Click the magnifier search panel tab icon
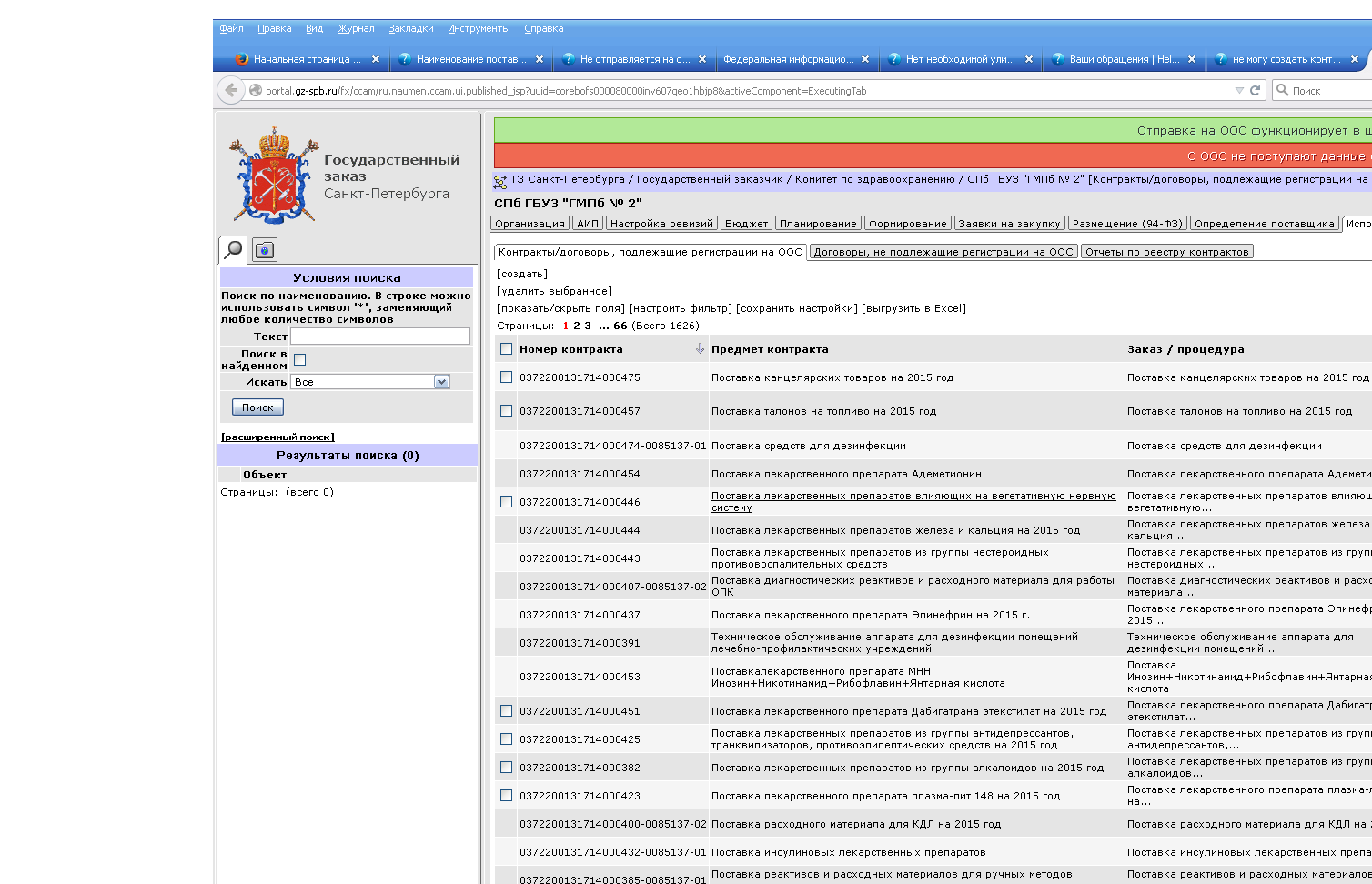1372x884 pixels. pyautogui.click(x=234, y=248)
